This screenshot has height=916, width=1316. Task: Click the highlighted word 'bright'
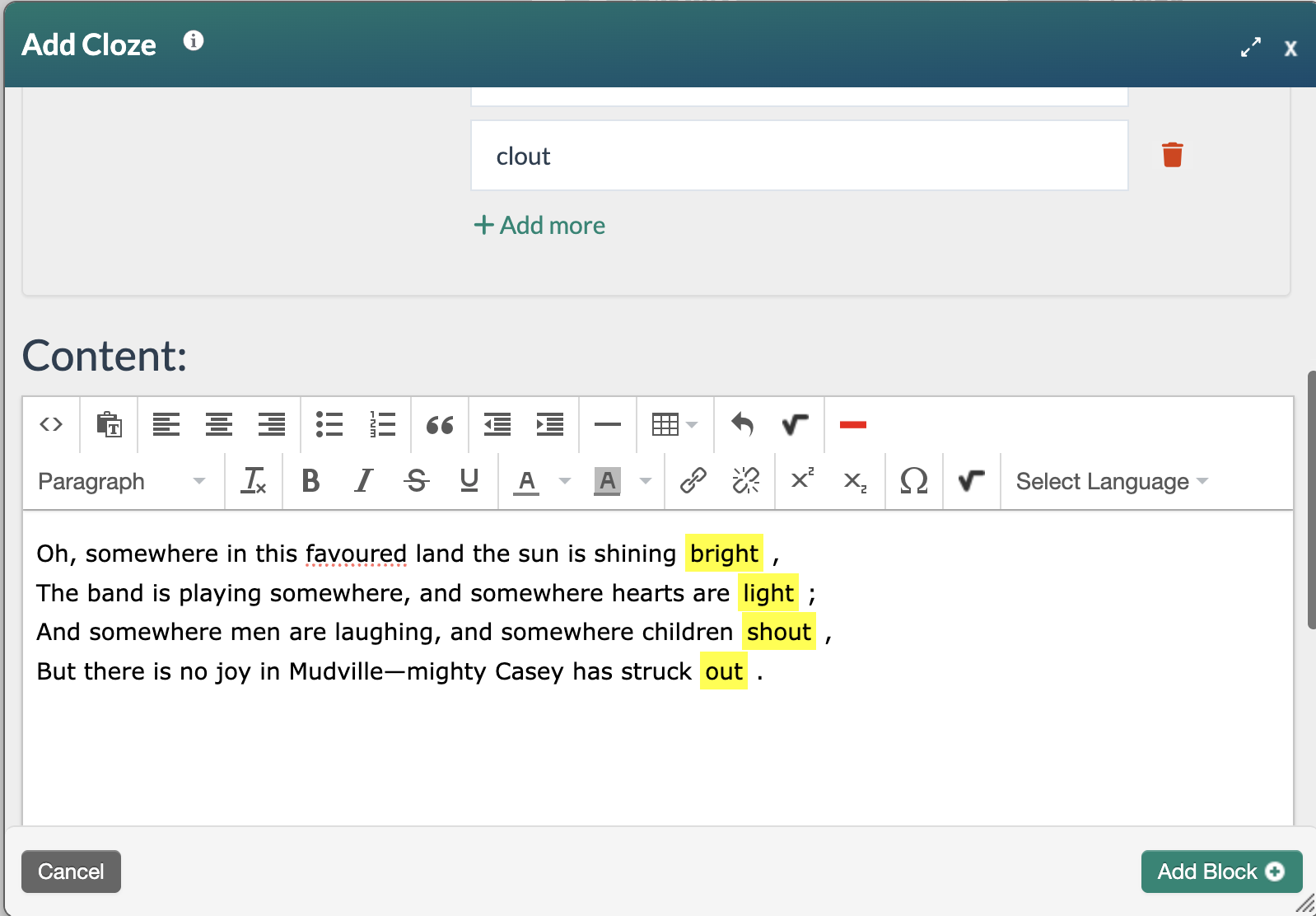pos(724,554)
